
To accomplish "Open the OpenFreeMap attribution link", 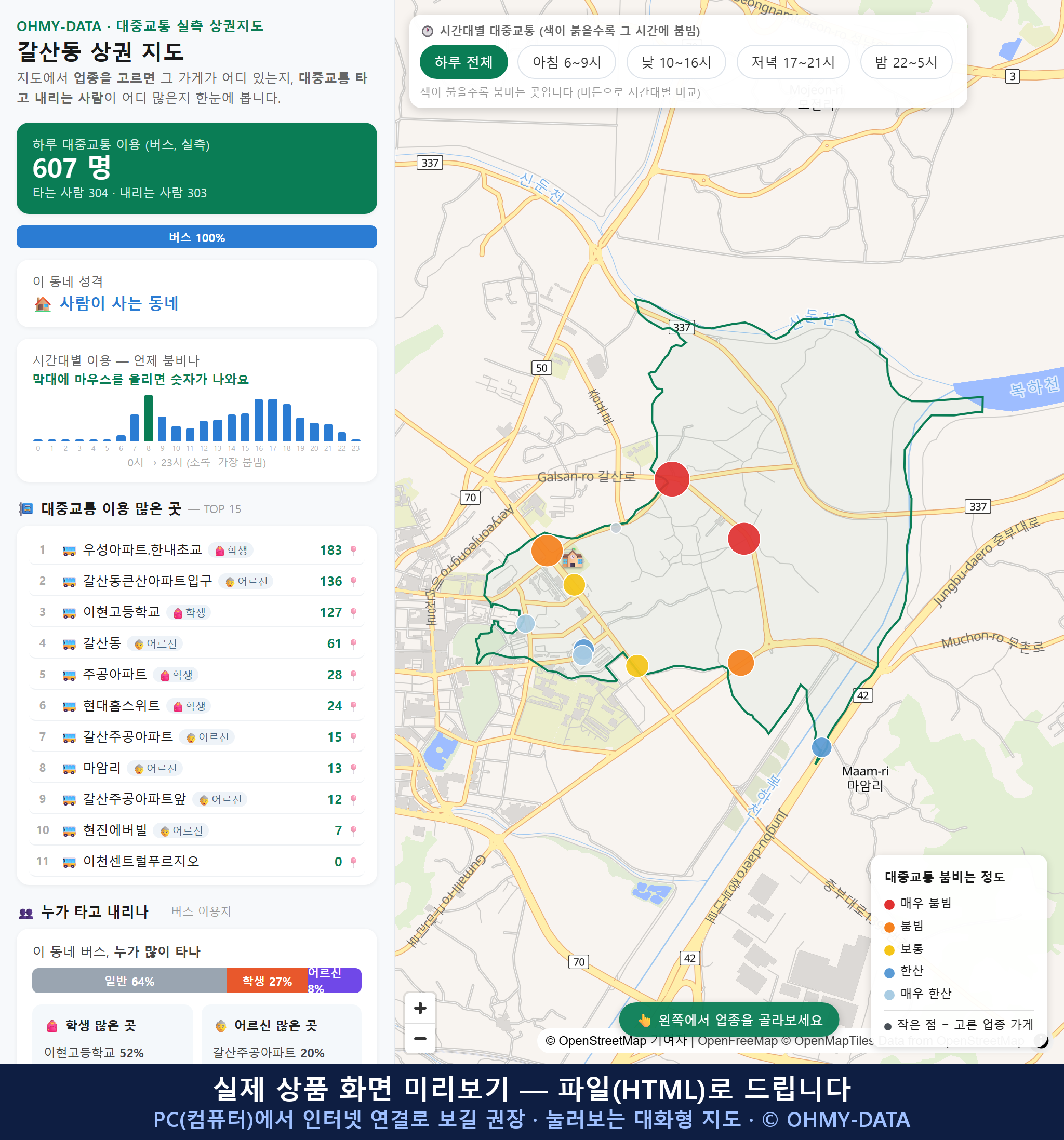I will (737, 1040).
